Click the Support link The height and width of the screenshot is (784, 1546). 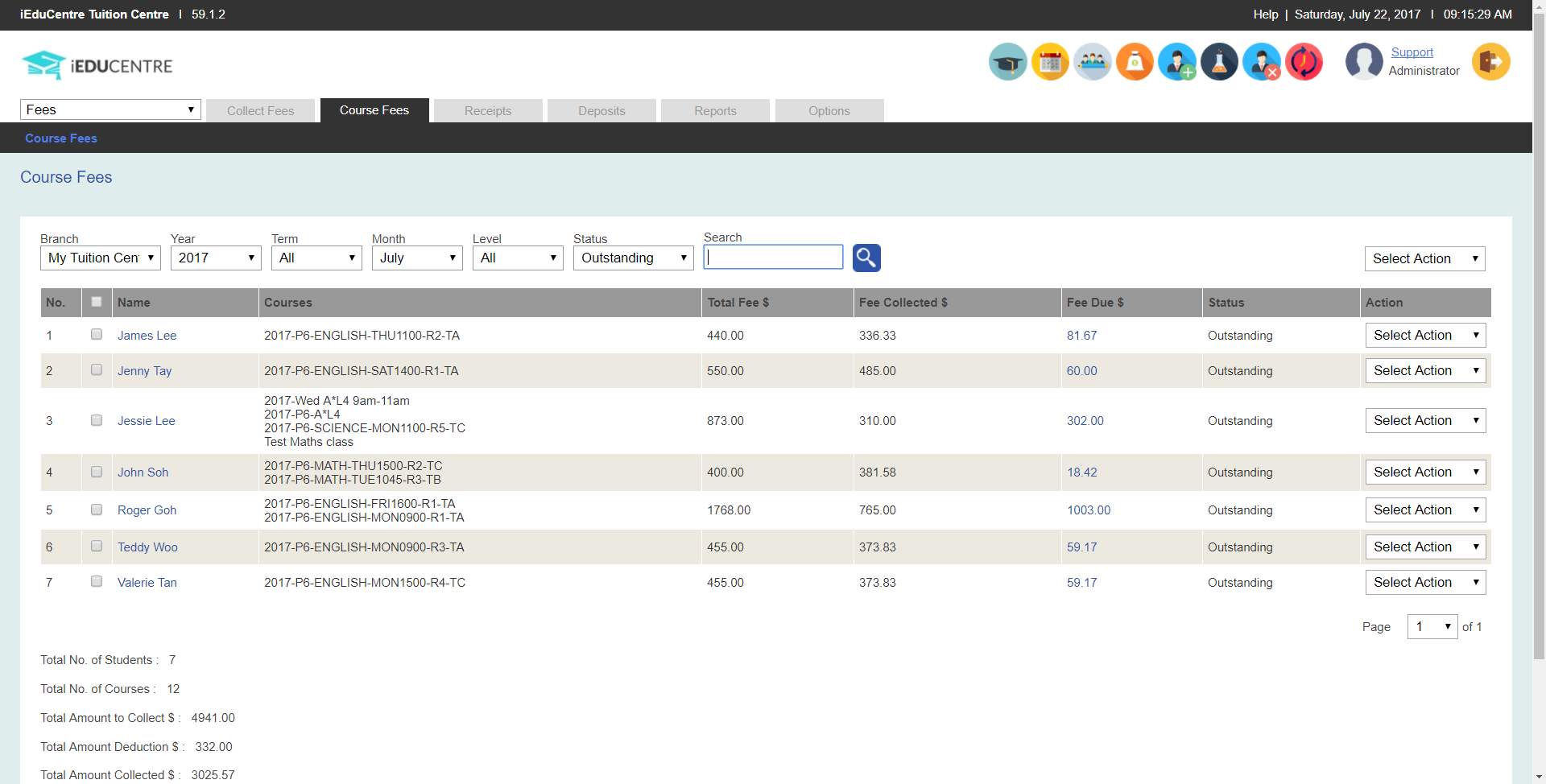[x=1412, y=52]
